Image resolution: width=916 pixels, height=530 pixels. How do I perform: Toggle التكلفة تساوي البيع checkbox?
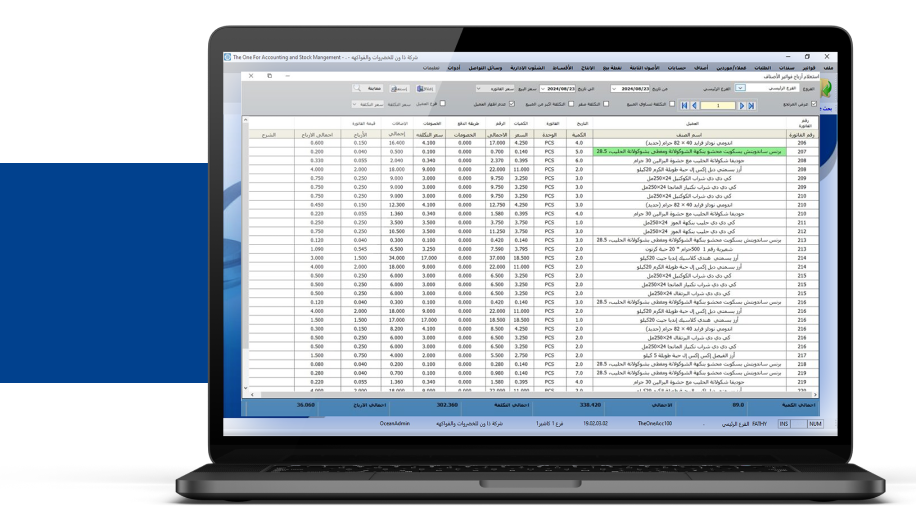(x=672, y=104)
